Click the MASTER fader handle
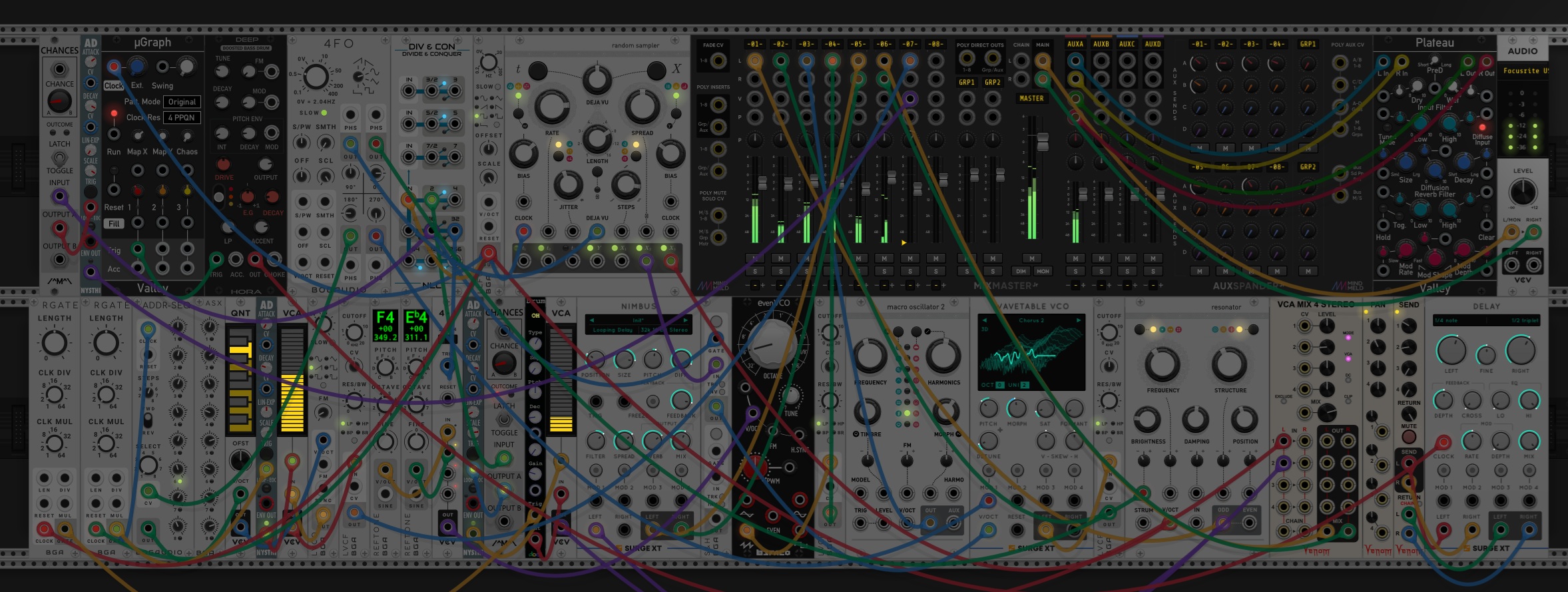Viewport: 1568px width, 592px height. (1043, 141)
